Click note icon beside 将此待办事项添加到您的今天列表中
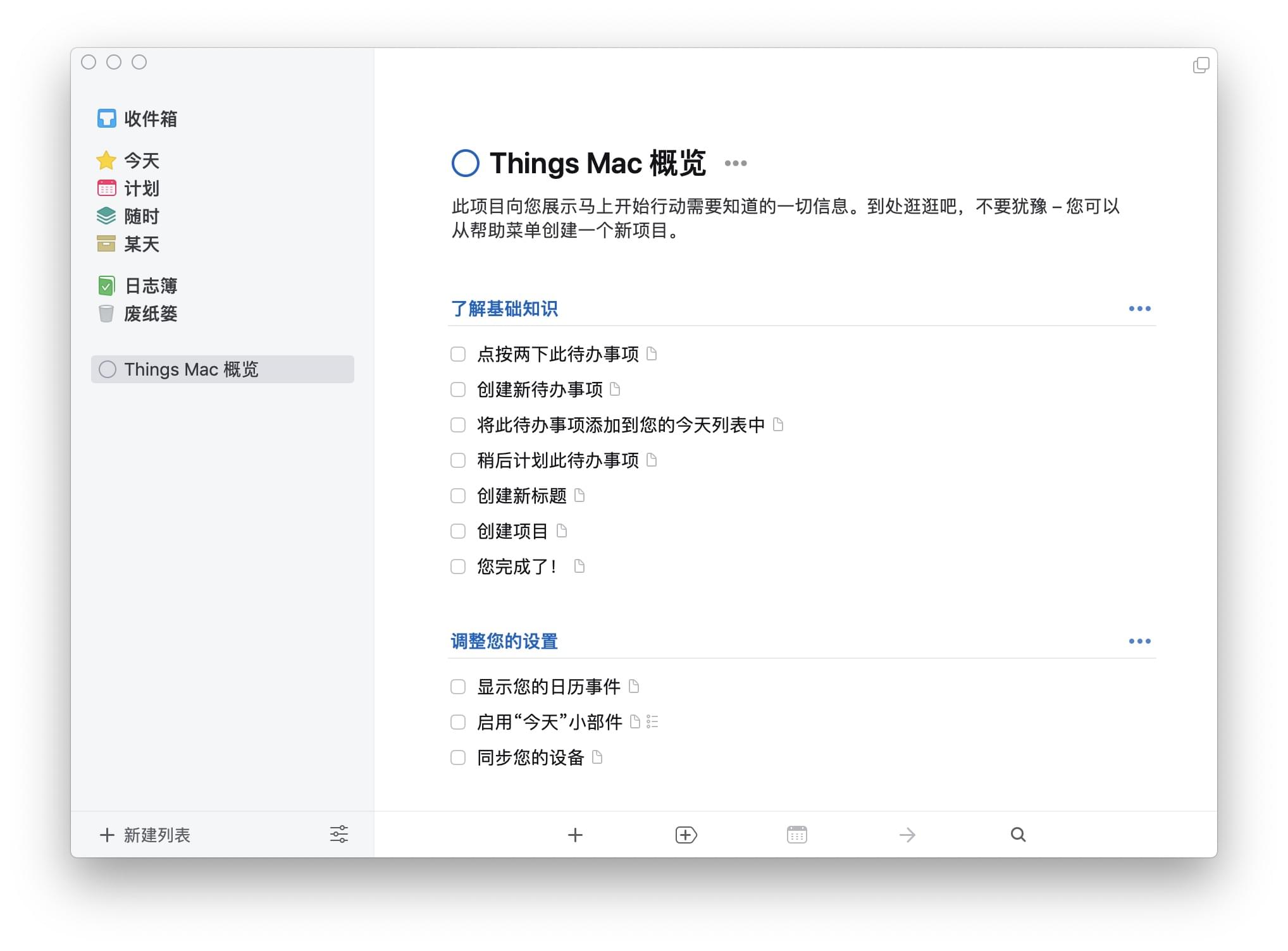The image size is (1288, 951). [x=778, y=425]
